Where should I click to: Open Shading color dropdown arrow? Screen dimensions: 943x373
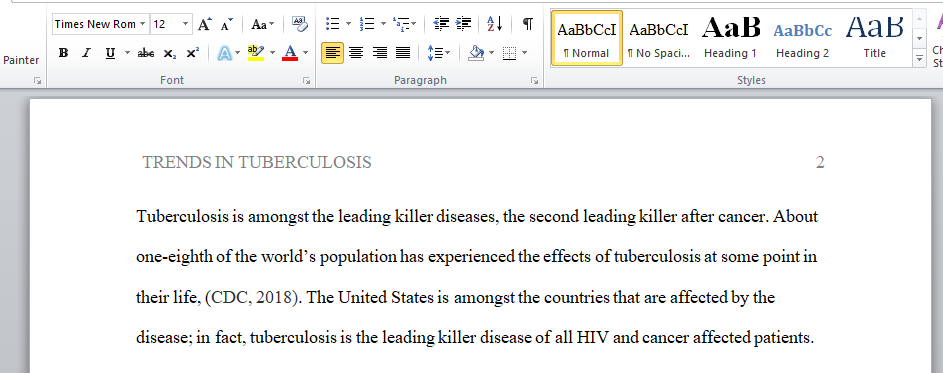[491, 53]
